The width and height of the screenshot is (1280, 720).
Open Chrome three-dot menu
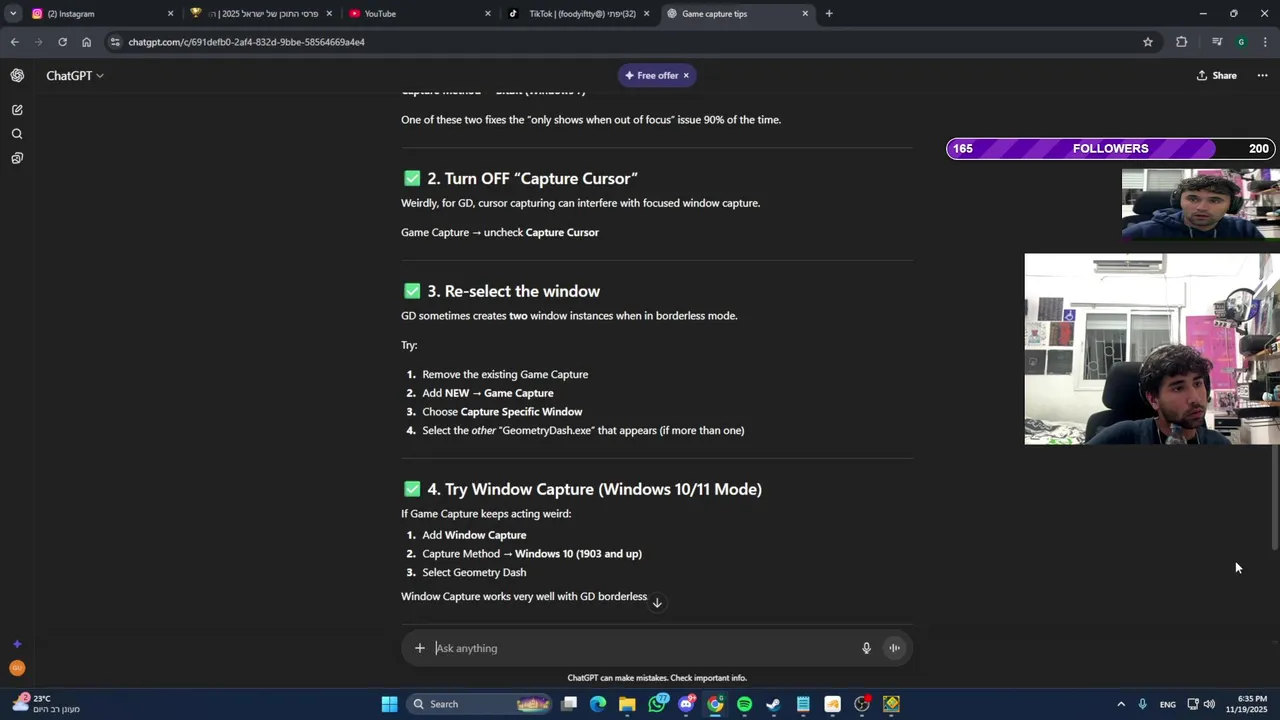(x=1265, y=42)
